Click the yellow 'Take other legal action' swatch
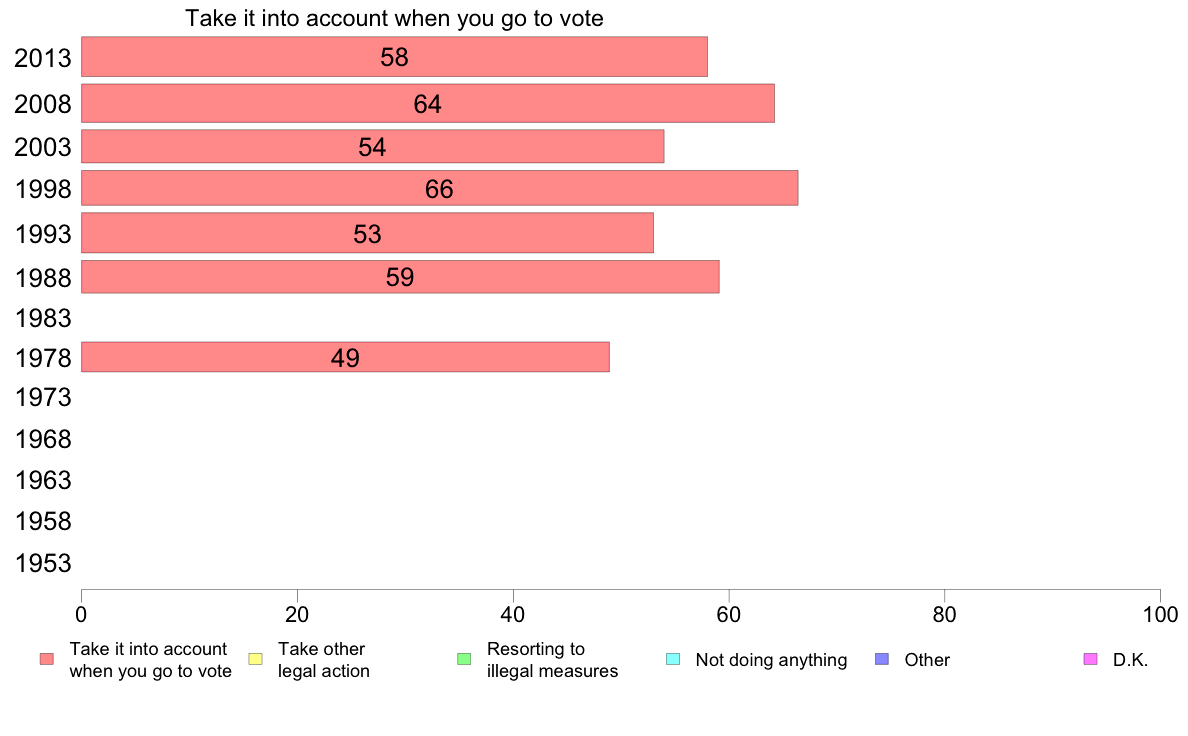 coord(255,659)
